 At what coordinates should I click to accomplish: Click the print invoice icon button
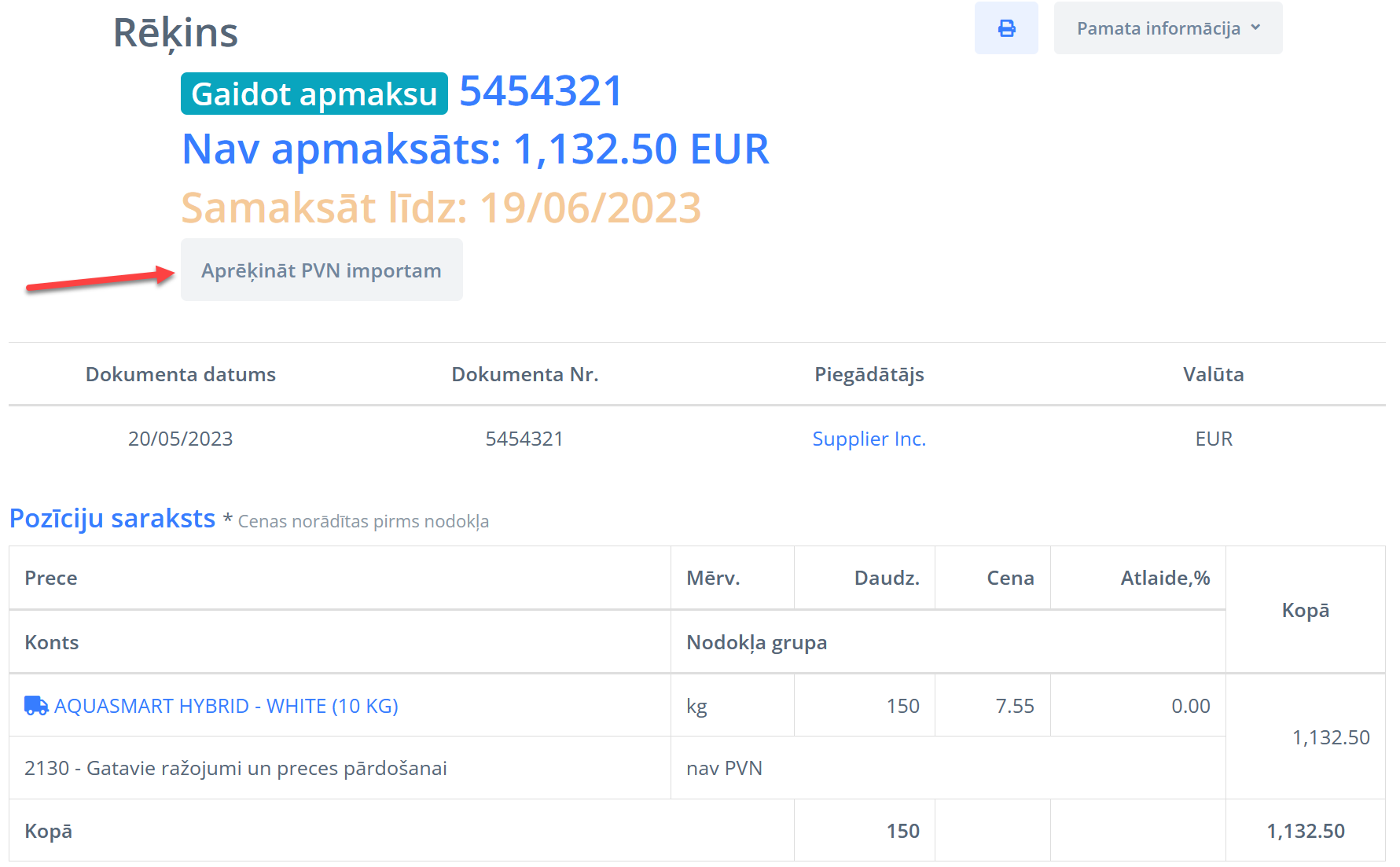(1006, 28)
